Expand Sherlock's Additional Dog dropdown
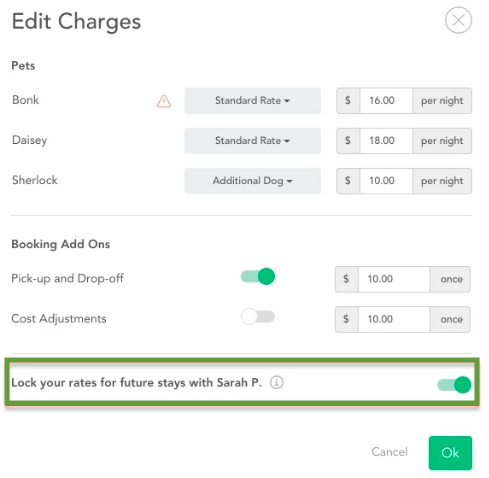This screenshot has height=478, width=489. (x=253, y=181)
